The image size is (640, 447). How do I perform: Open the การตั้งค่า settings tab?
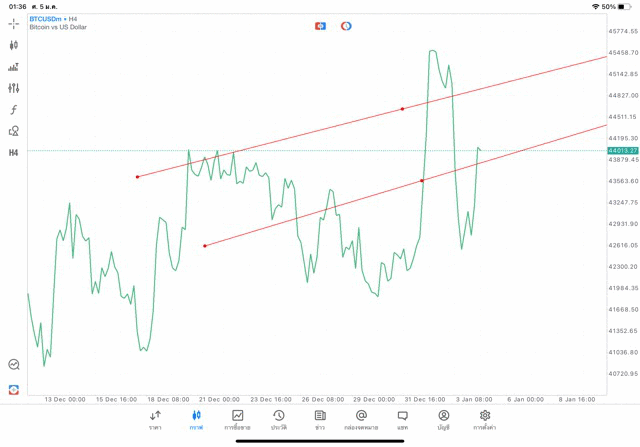[x=485, y=419]
